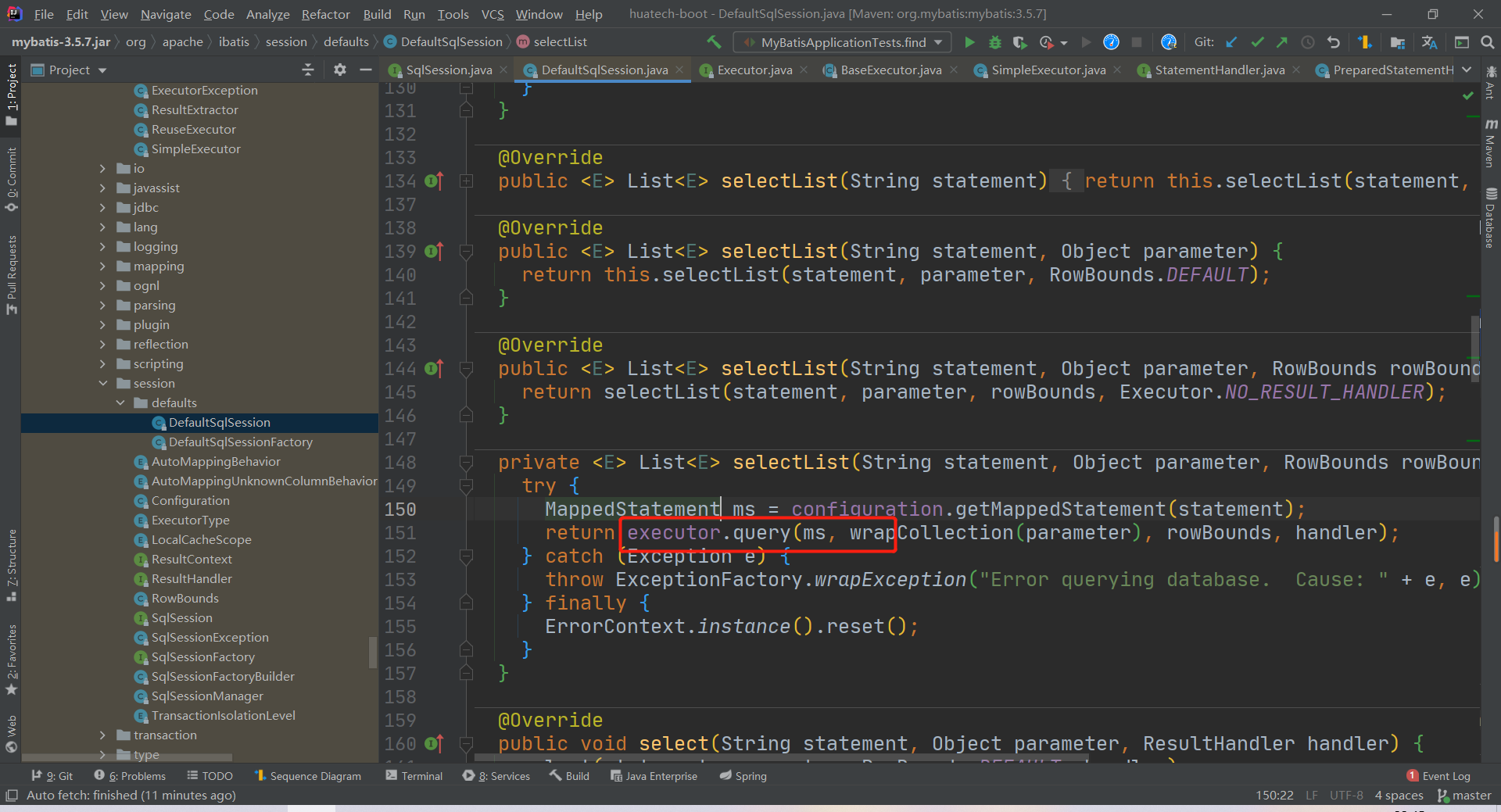Switch to the StatementHandler.java tab

[1219, 70]
